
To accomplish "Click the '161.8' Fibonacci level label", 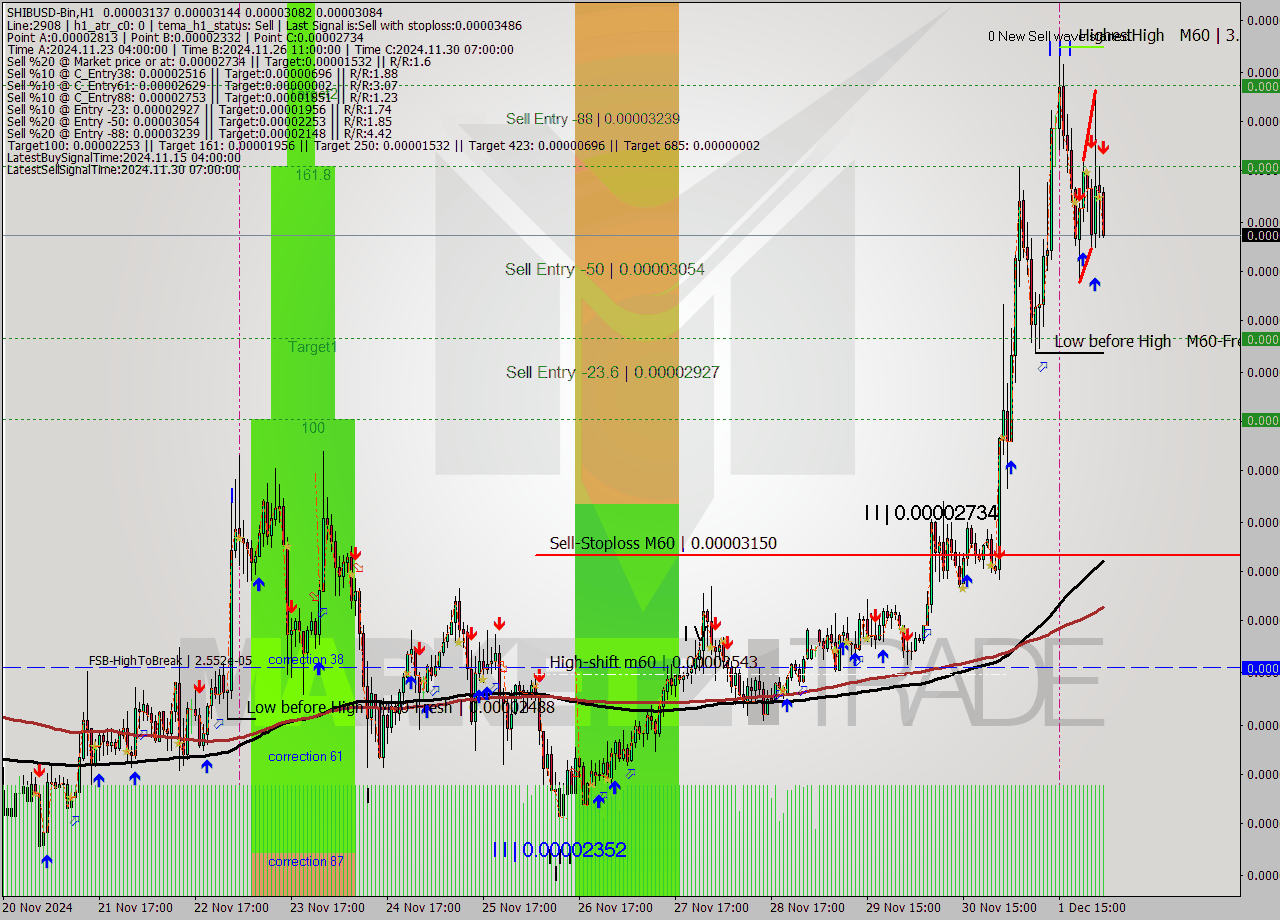I will pyautogui.click(x=313, y=175).
